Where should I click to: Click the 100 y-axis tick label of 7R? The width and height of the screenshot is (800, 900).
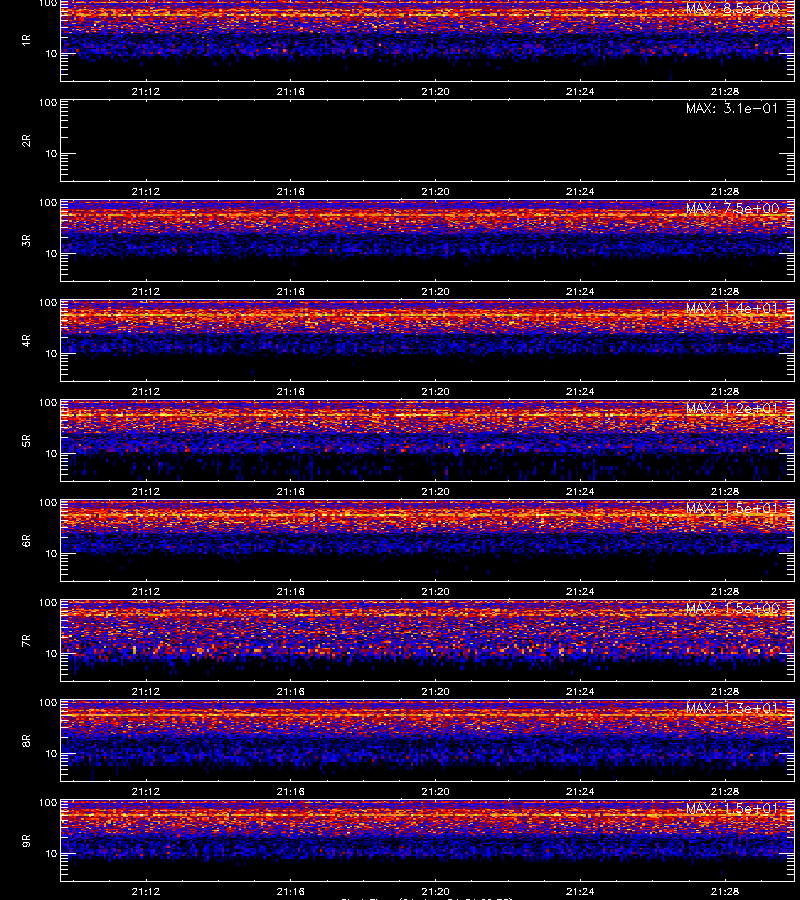(x=48, y=603)
